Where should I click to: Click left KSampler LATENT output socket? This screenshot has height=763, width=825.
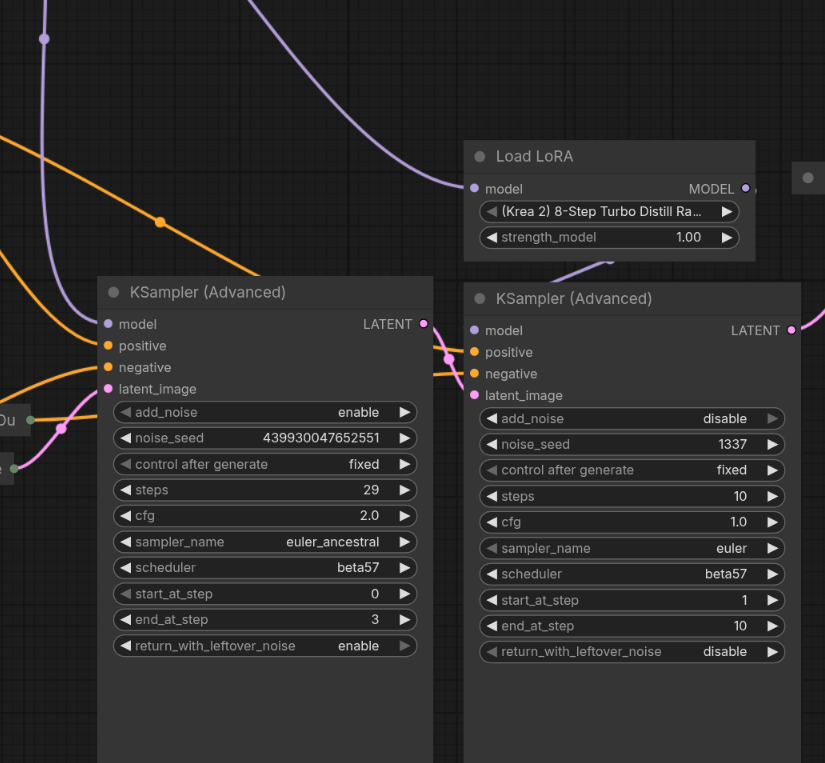[424, 324]
